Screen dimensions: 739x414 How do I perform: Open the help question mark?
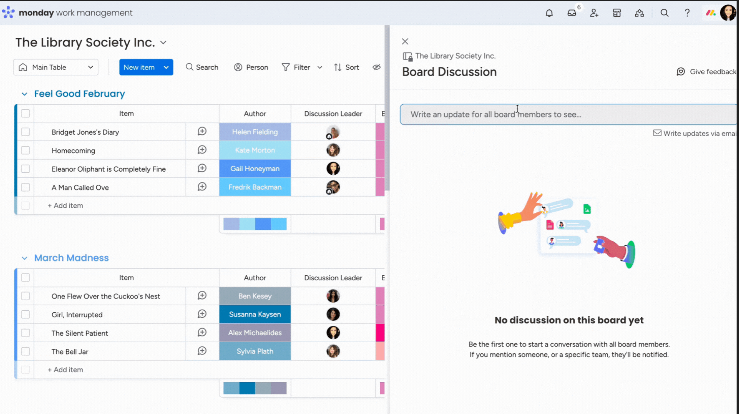coord(687,13)
